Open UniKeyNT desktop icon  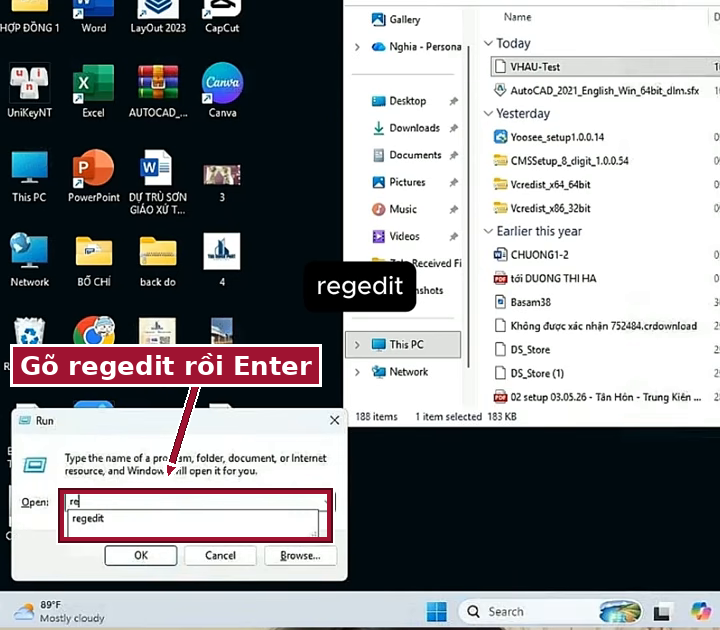(x=29, y=90)
